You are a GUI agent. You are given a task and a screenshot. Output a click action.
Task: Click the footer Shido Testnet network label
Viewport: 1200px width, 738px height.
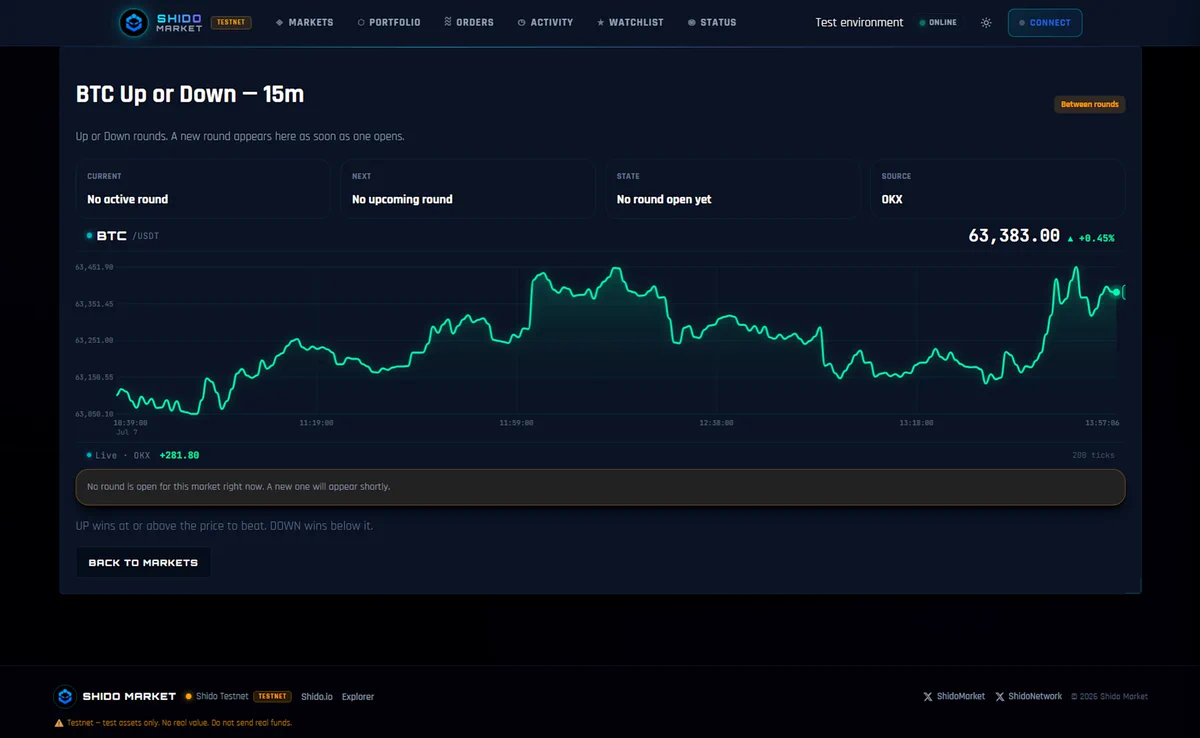point(216,696)
